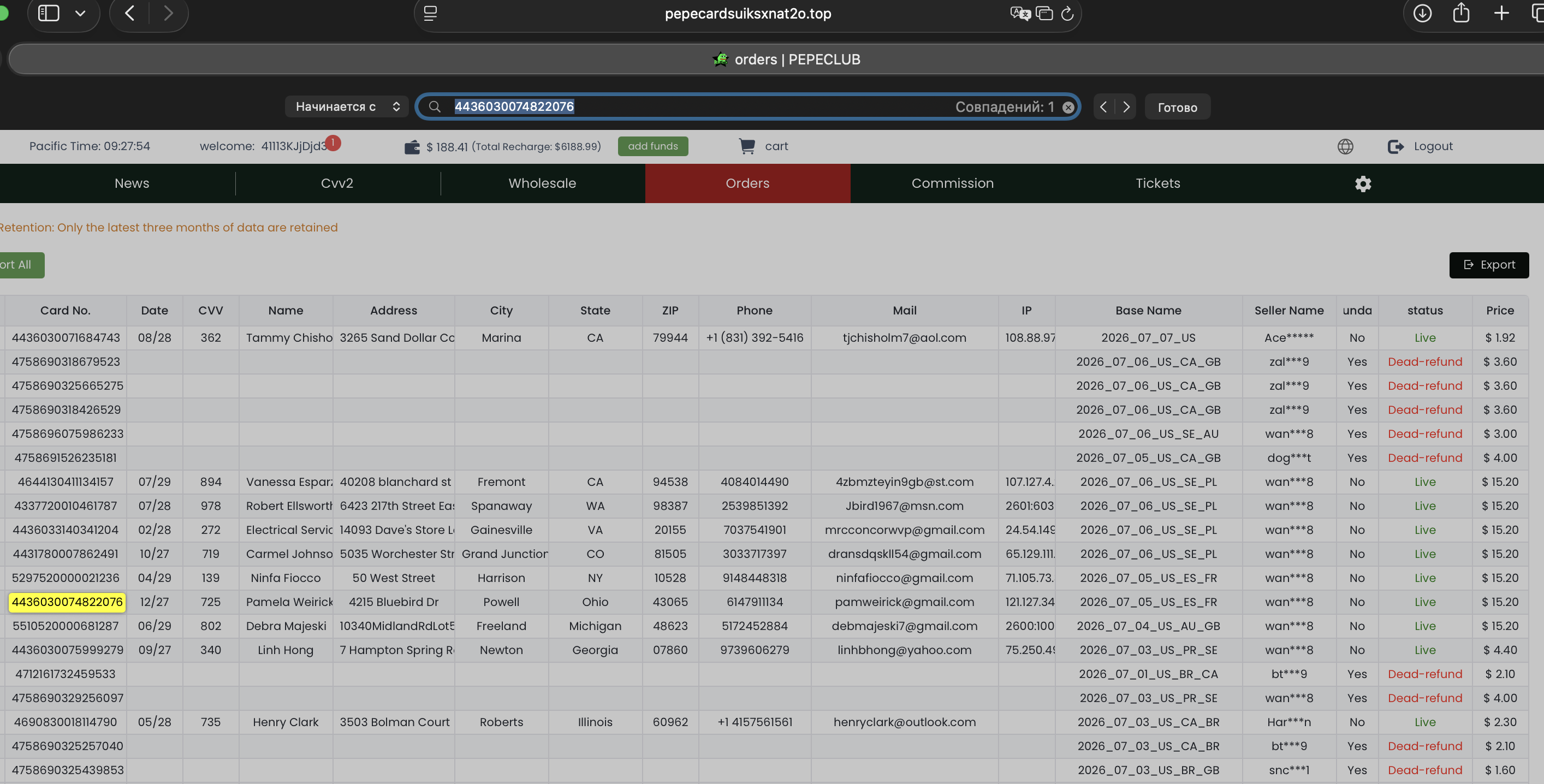Switch to the News tab
The image size is (1544, 784).
click(x=132, y=183)
